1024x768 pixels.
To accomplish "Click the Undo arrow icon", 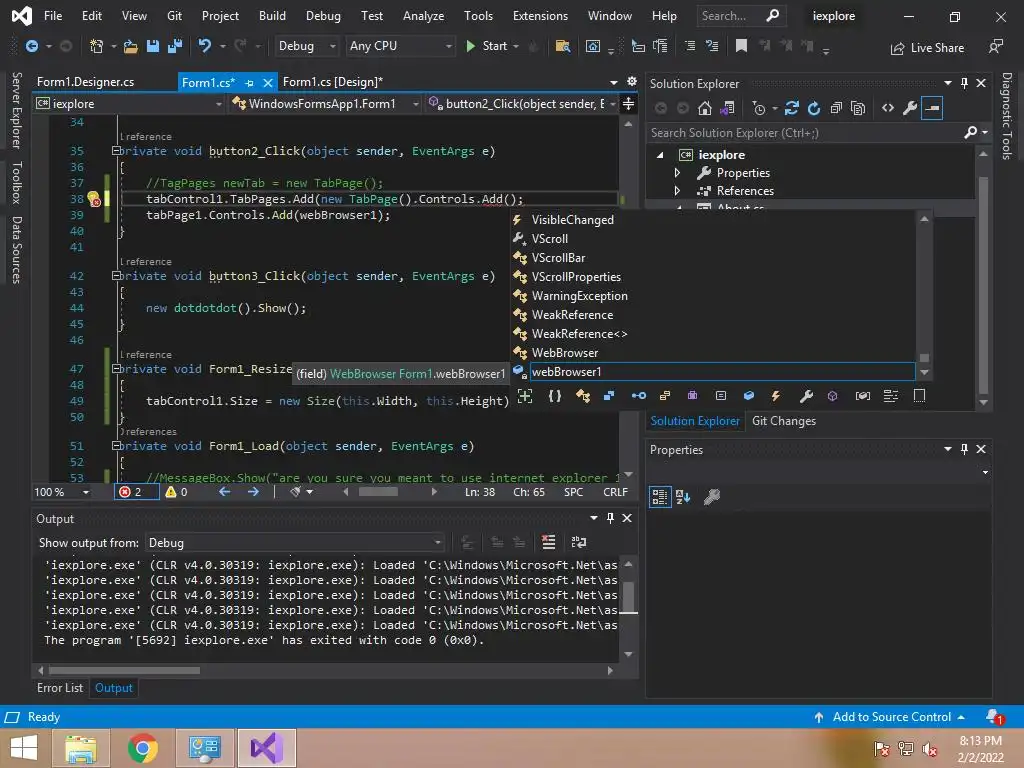I will point(205,46).
